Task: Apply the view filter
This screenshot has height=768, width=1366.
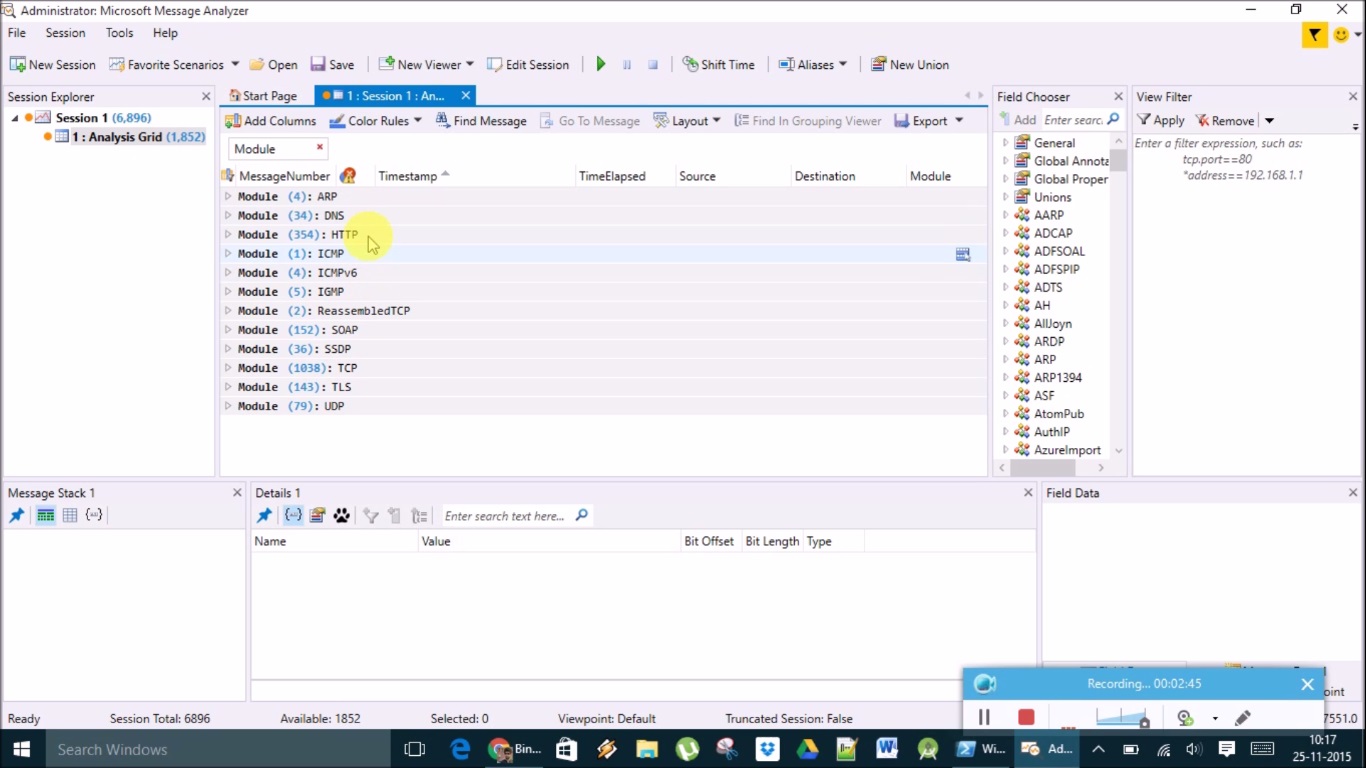Action: tap(1161, 120)
